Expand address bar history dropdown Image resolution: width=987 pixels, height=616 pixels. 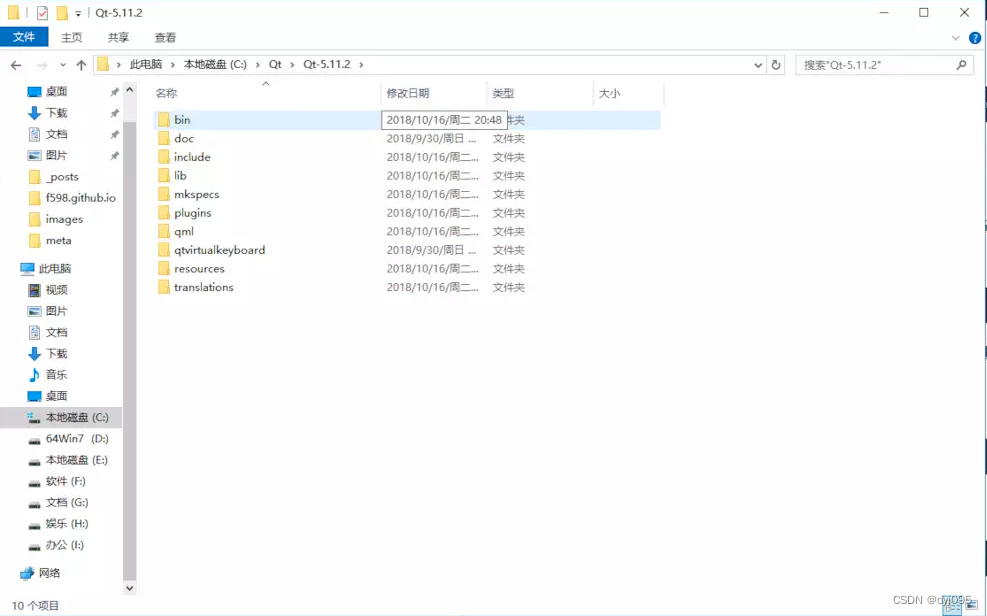[x=758, y=65]
